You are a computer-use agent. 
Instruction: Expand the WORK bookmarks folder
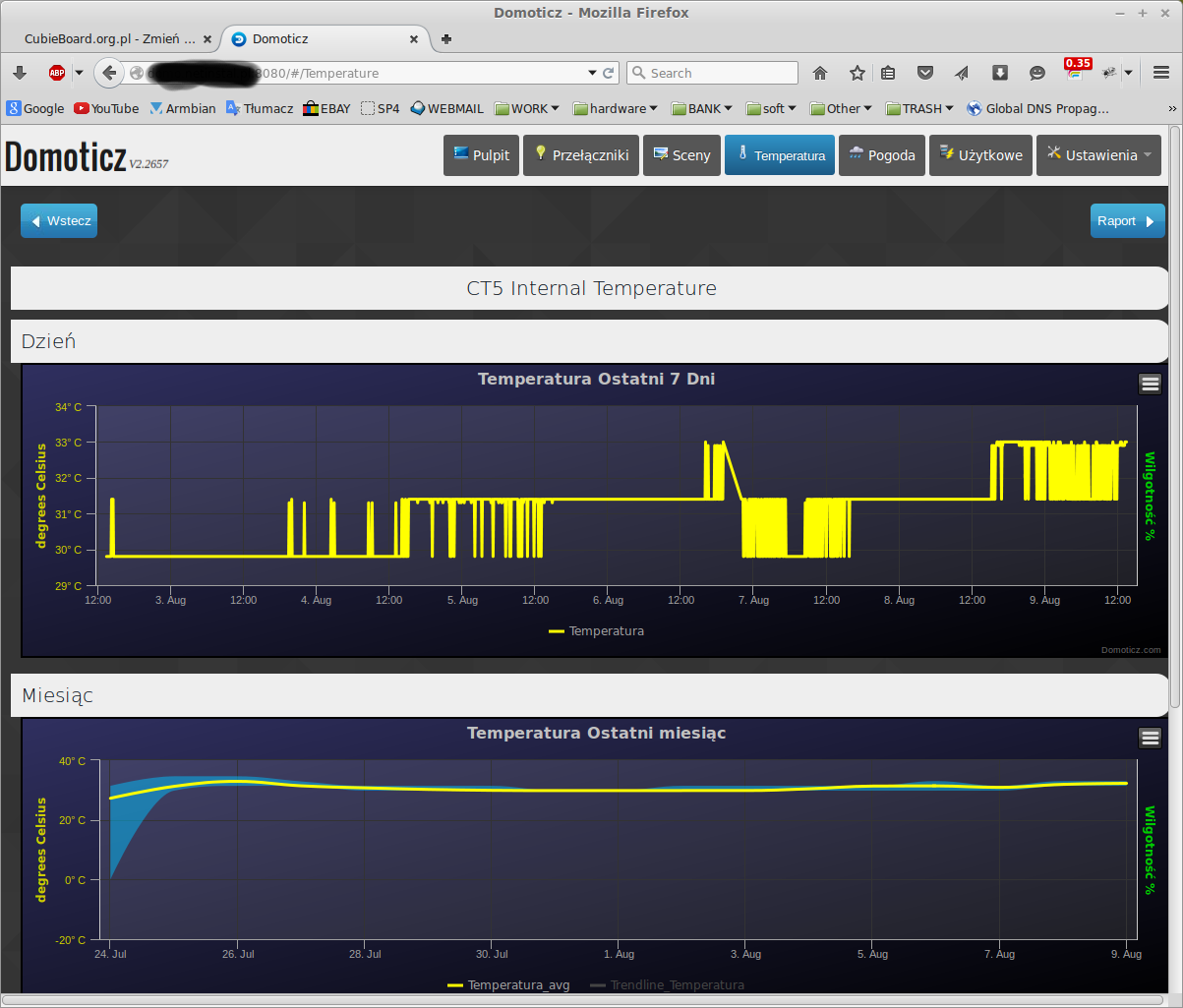(x=527, y=108)
